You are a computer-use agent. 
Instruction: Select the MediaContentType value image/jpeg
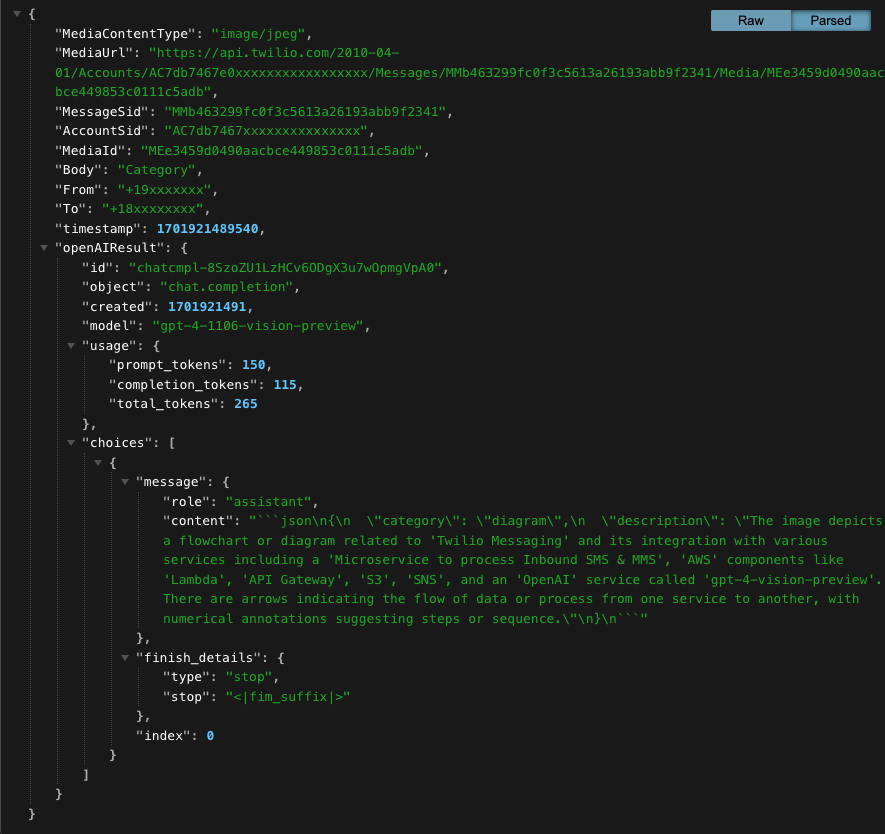(259, 34)
